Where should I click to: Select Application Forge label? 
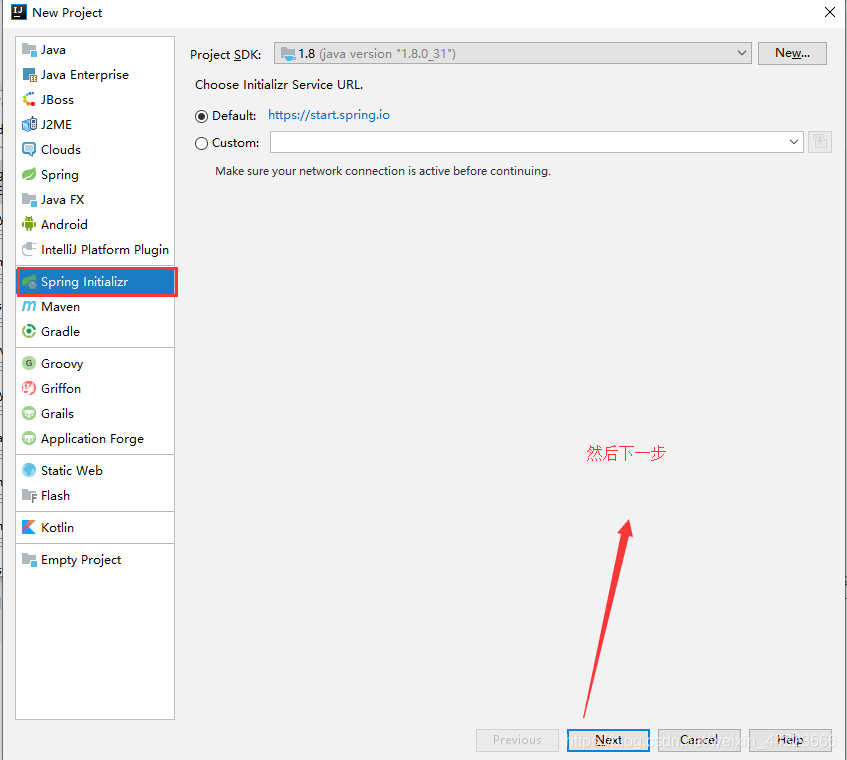tap(92, 439)
